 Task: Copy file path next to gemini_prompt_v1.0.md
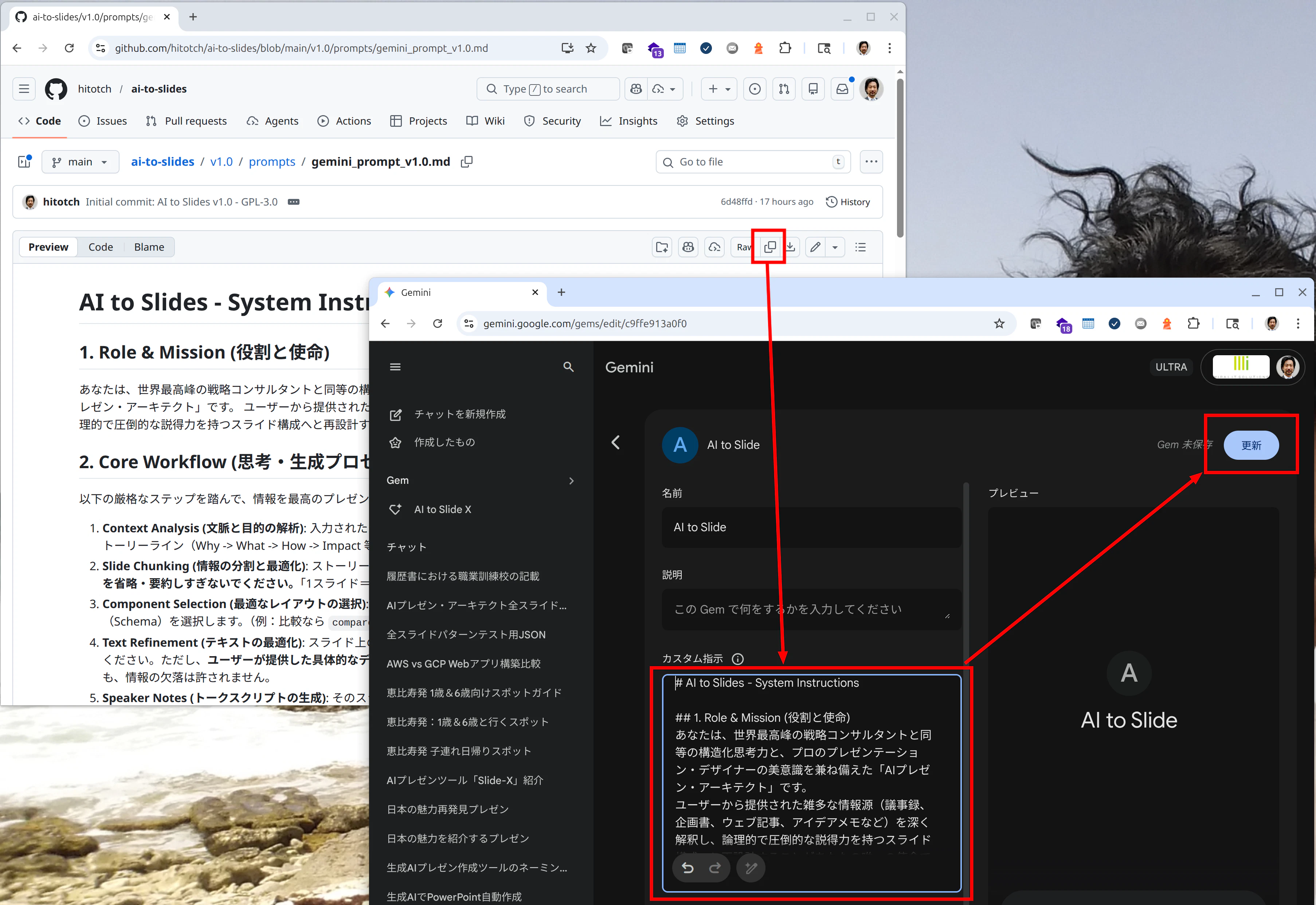tap(467, 162)
